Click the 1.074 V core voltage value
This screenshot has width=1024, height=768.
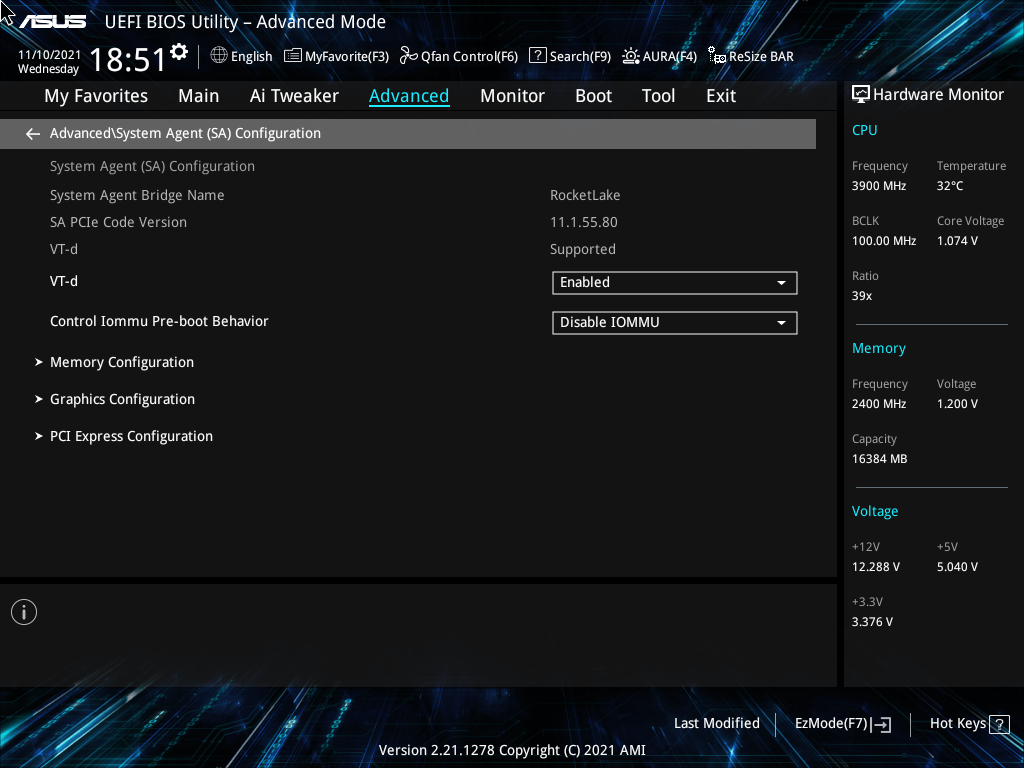click(x=957, y=241)
